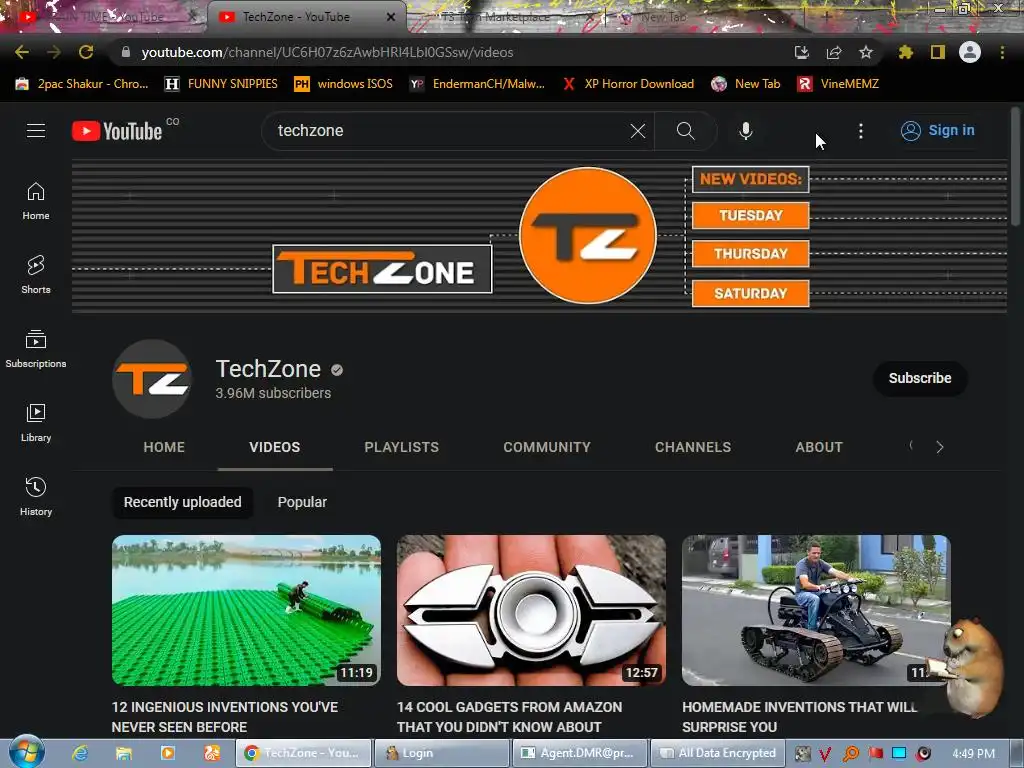1024x768 pixels.
Task: Open Windows Media Player on taskbar
Action: pos(168,753)
